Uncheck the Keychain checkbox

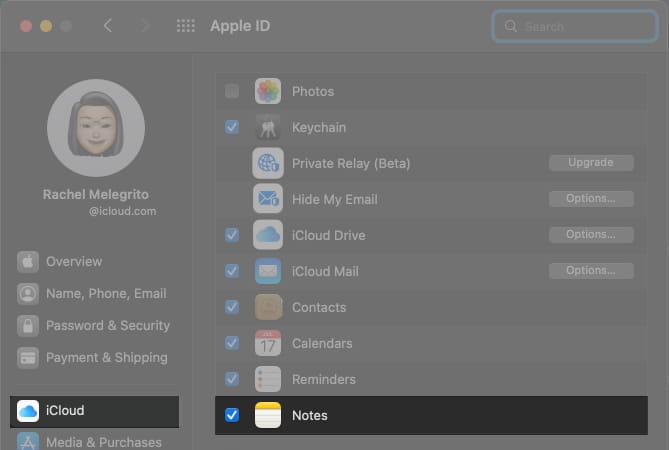pyautogui.click(x=232, y=127)
